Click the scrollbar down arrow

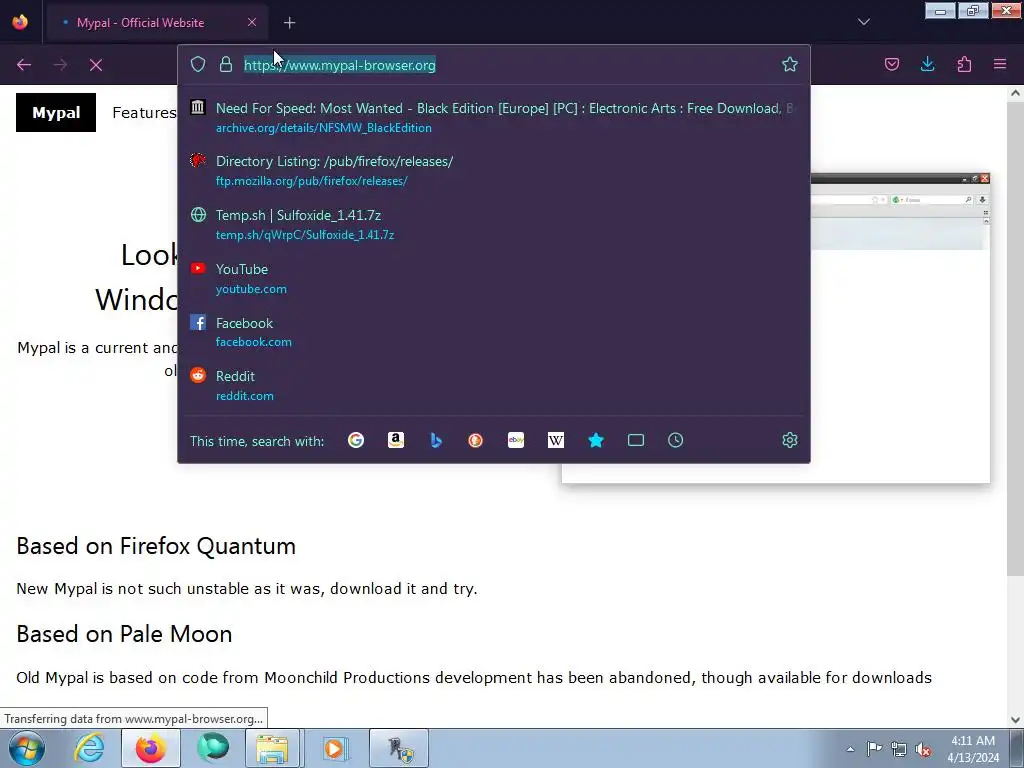tap(1015, 720)
